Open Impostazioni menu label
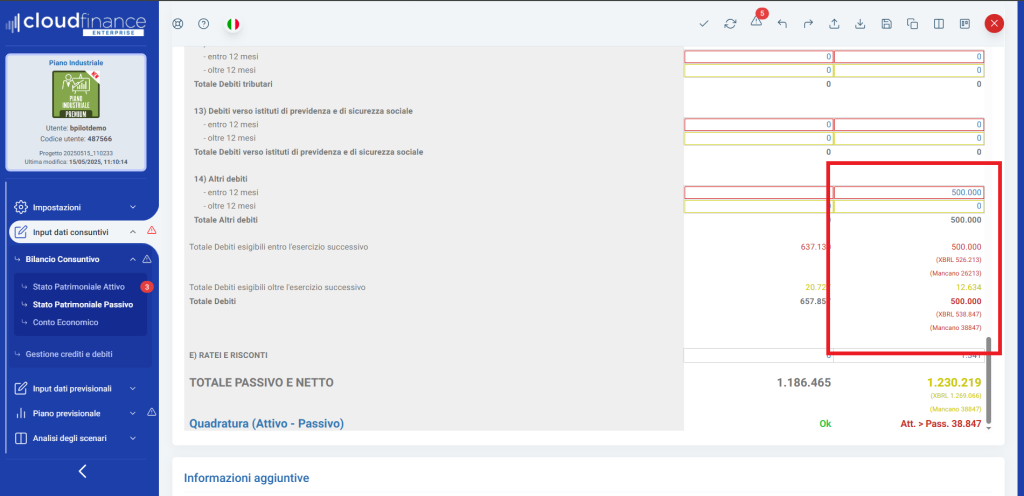This screenshot has width=1024, height=496. point(57,207)
